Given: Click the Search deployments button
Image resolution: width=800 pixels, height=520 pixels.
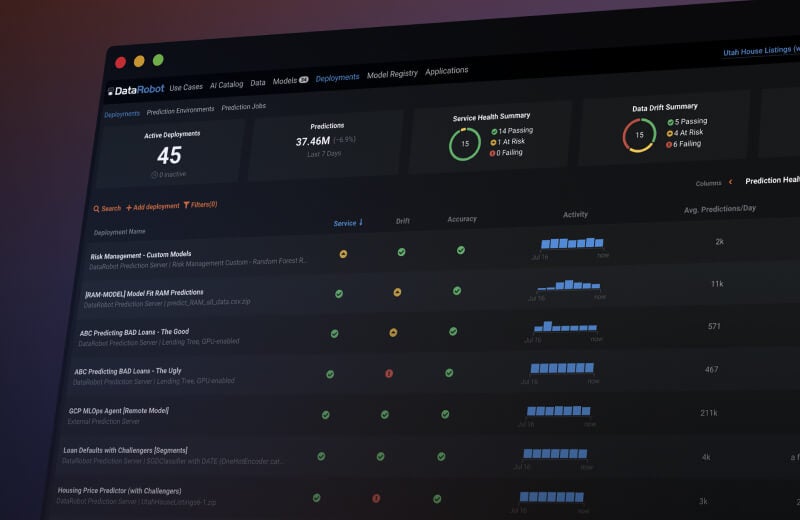Looking at the screenshot, I should click(107, 208).
